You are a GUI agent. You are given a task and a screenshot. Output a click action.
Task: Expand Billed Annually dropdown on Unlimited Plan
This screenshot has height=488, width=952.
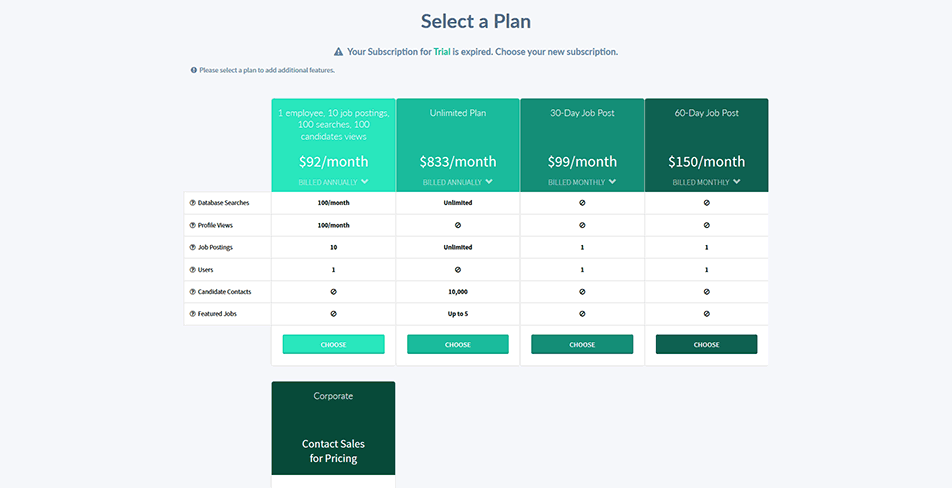pos(458,182)
